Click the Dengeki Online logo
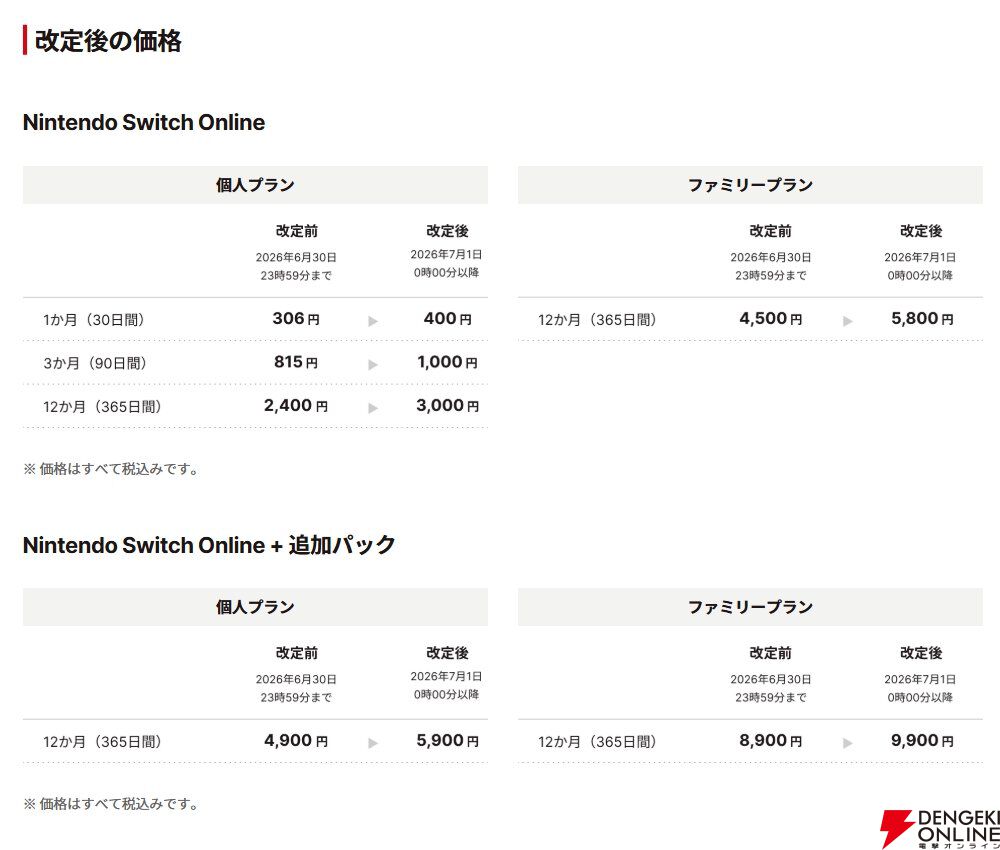 [939, 828]
